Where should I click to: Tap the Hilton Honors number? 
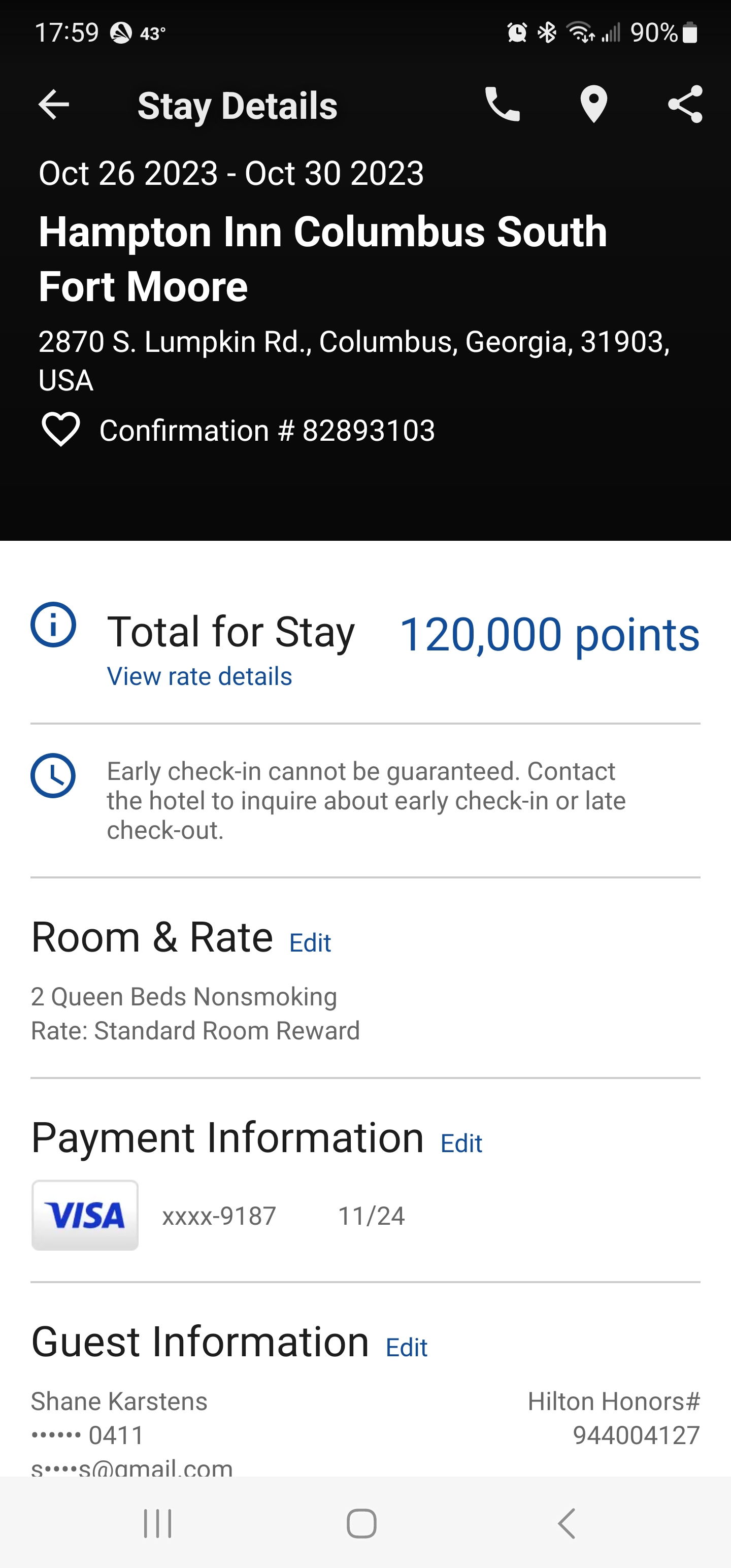click(636, 1434)
